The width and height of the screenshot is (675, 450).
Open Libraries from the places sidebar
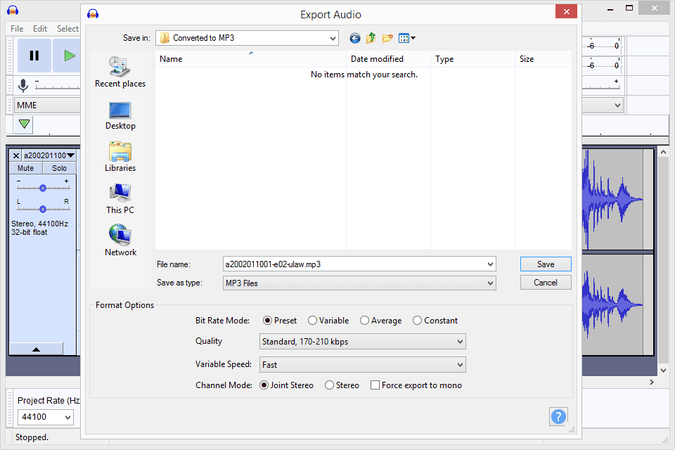(x=120, y=157)
